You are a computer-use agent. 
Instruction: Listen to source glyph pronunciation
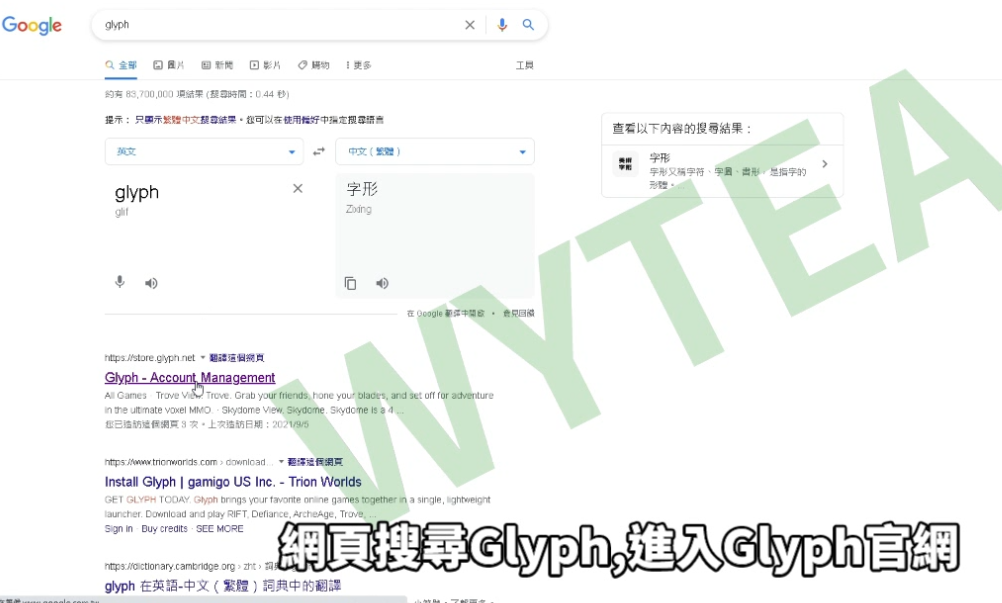click(151, 283)
